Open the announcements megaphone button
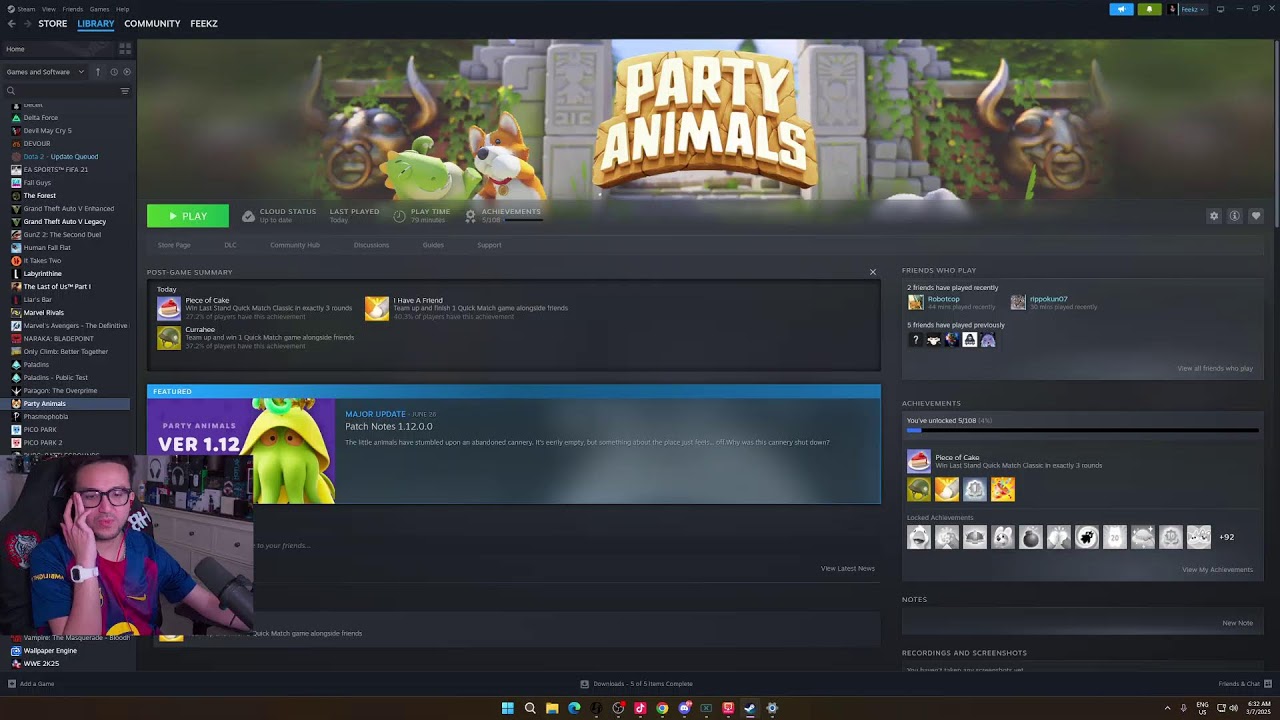Screen dimensions: 1280x720 coord(1121,9)
